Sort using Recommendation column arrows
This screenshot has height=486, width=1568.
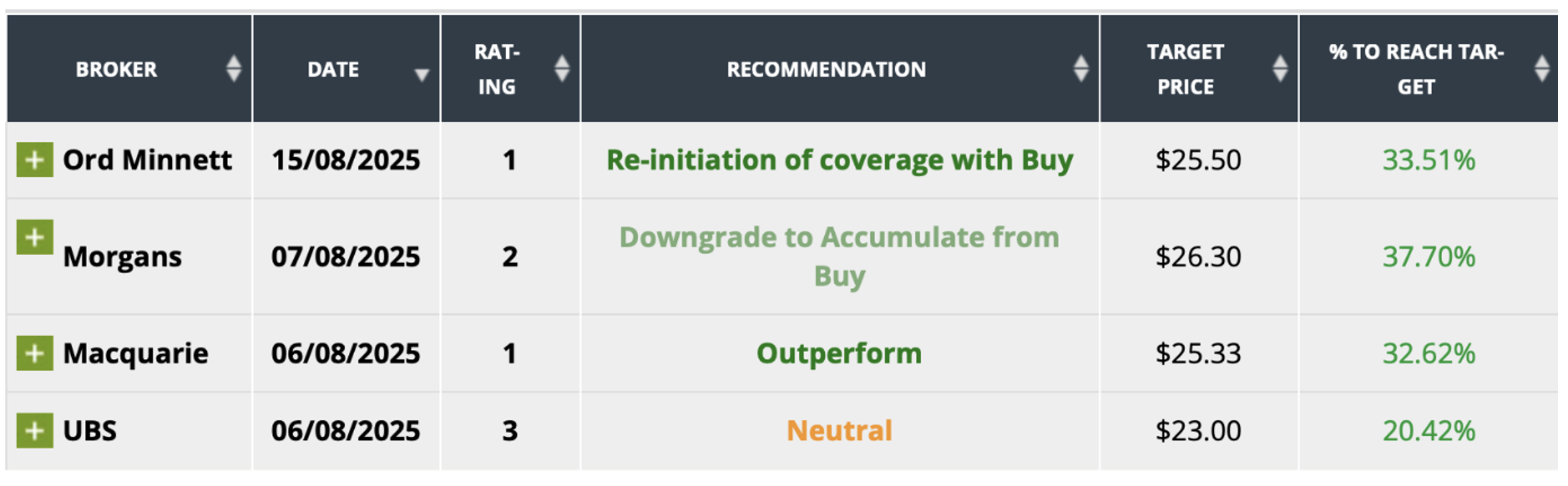pyautogui.click(x=1081, y=69)
